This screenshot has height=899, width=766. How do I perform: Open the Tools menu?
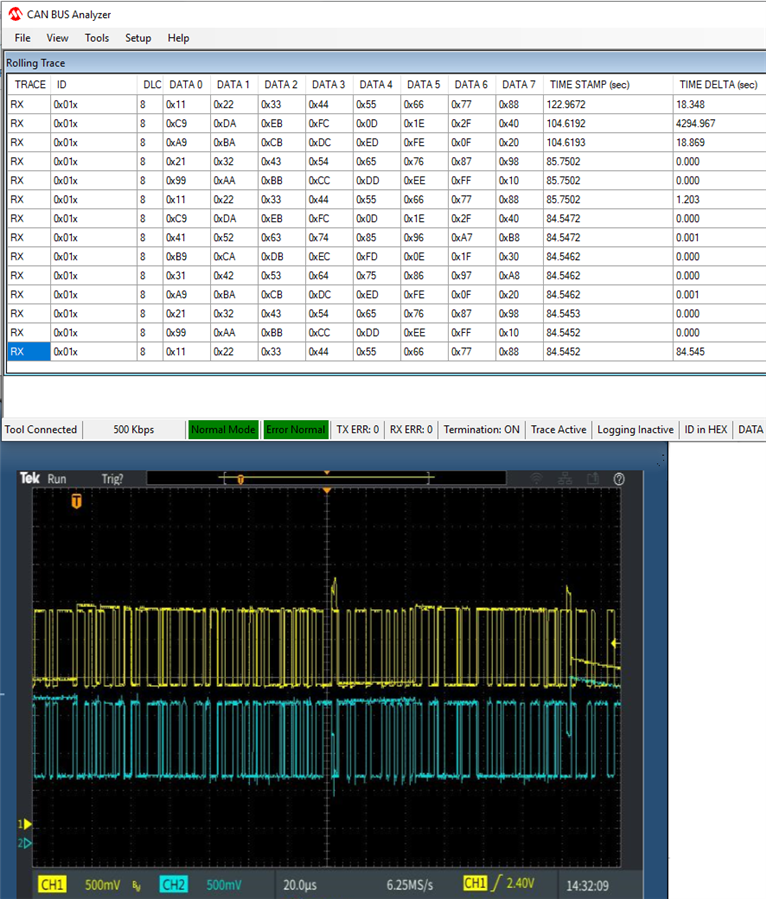[x=97, y=38]
